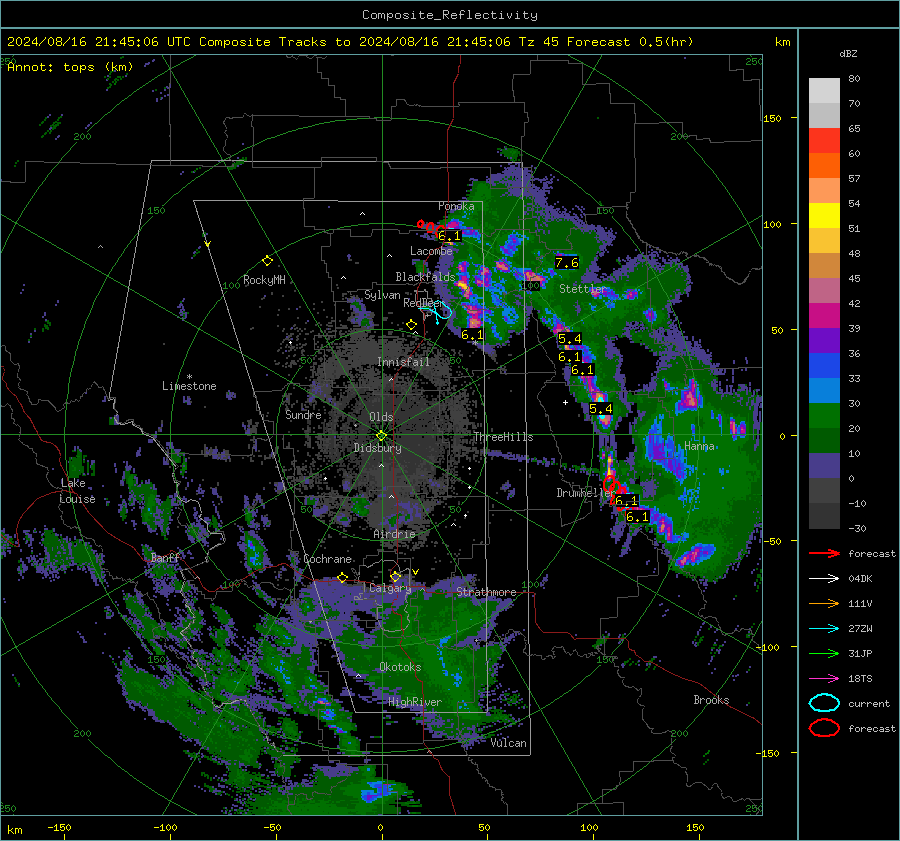
Task: Click the Blackfalds city label
Action: pyautogui.click(x=425, y=277)
